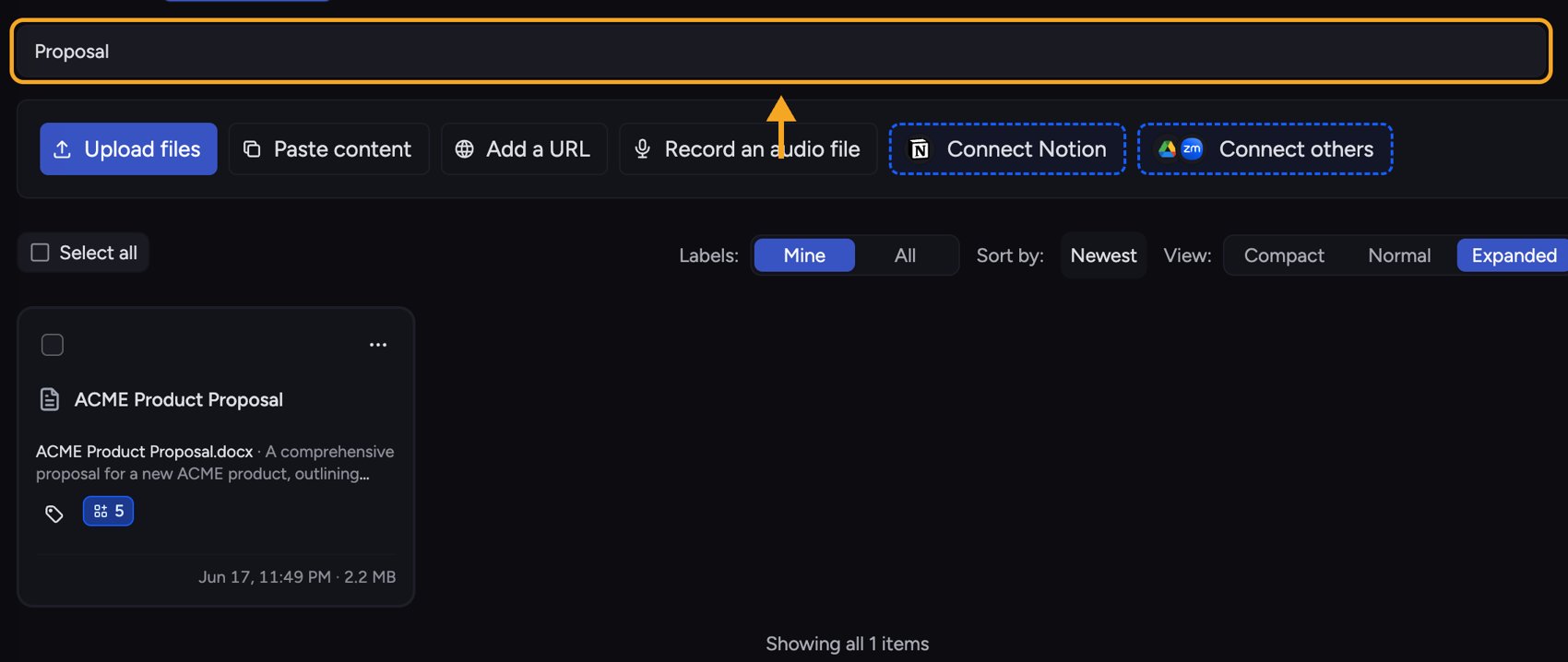Switch Labels filter to All

point(905,255)
